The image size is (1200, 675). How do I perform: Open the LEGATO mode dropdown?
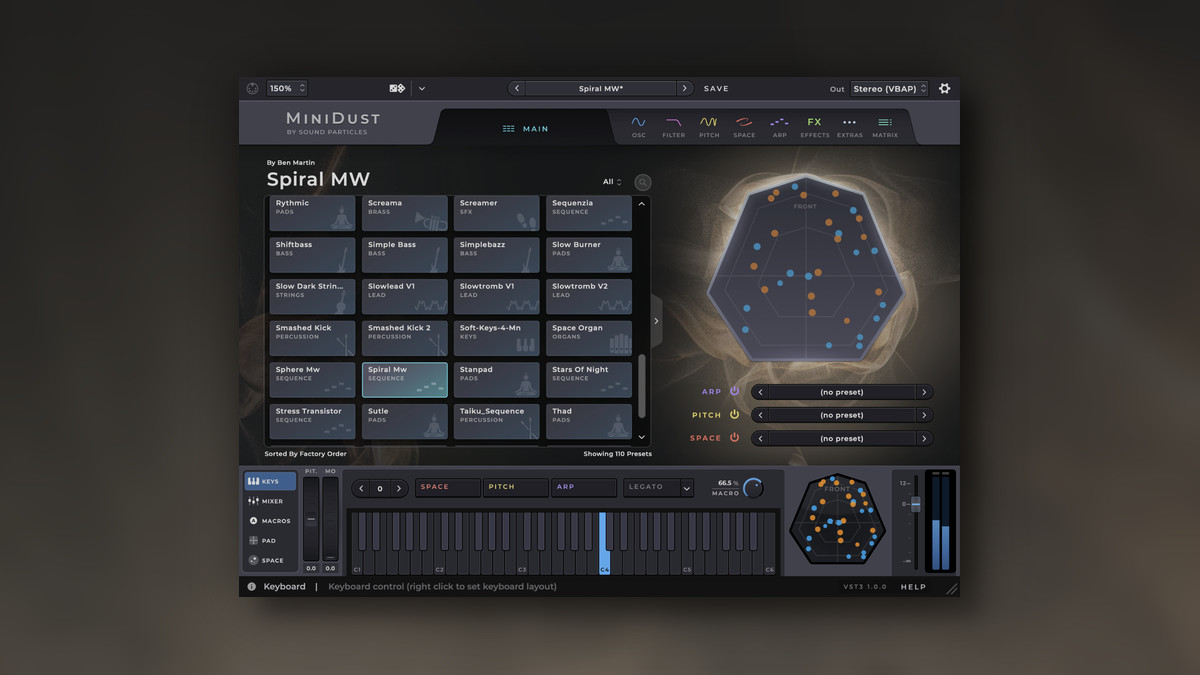coord(658,487)
